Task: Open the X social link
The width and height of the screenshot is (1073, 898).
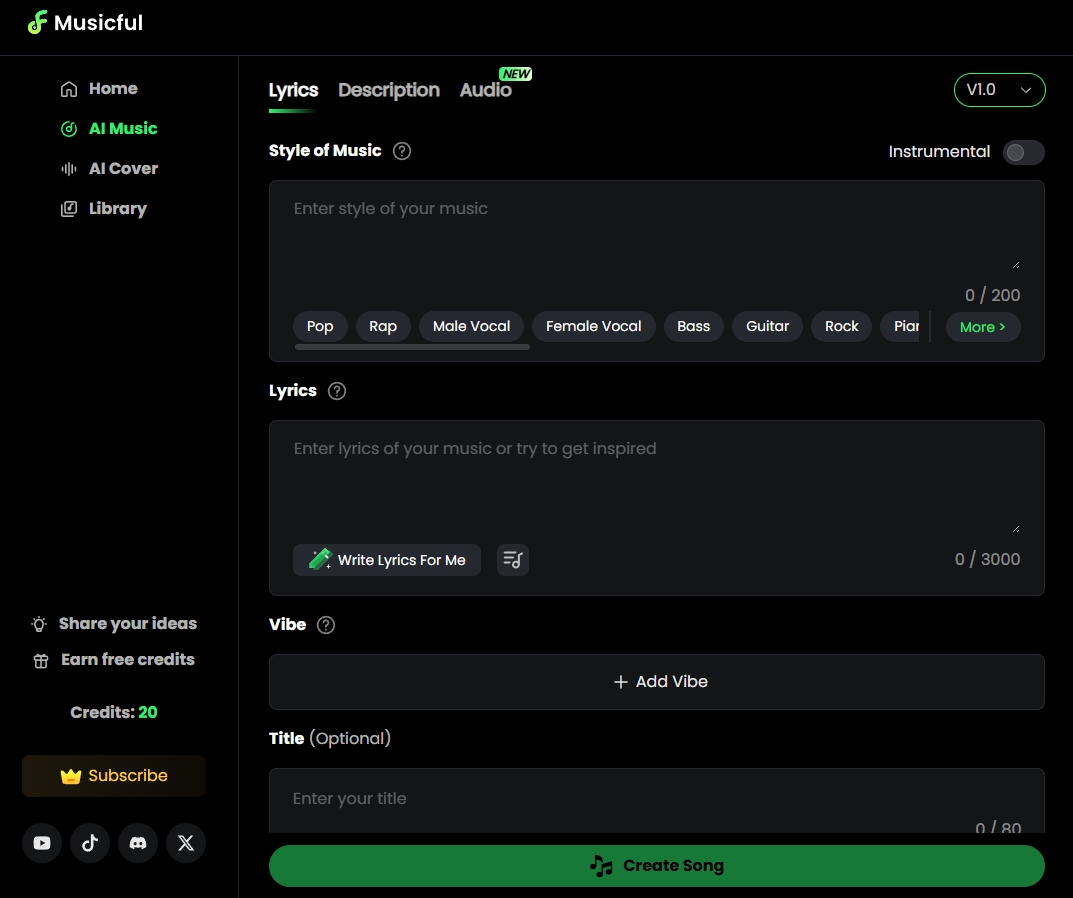Action: click(x=185, y=843)
